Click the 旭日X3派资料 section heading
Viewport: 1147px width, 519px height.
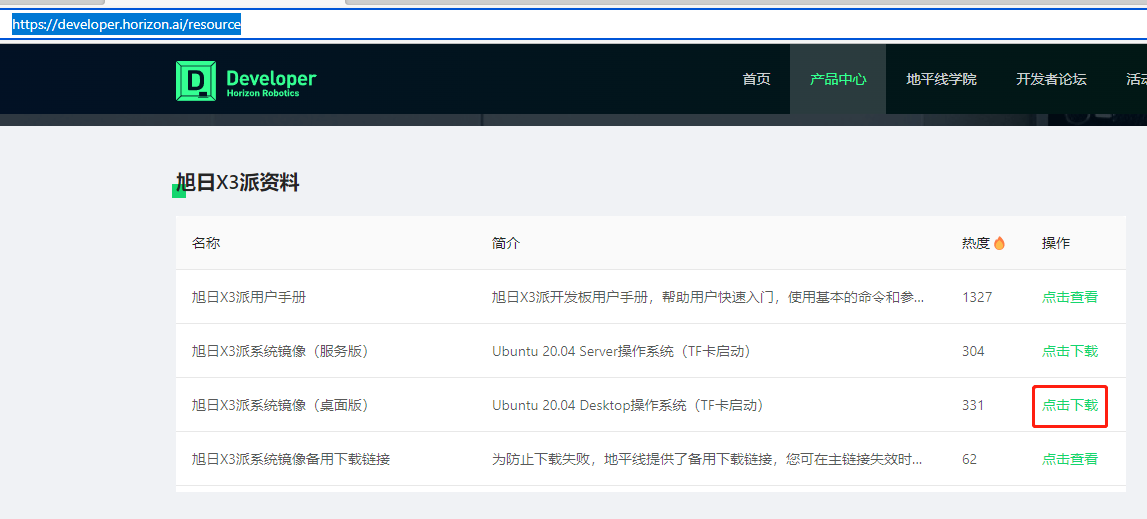point(238,183)
